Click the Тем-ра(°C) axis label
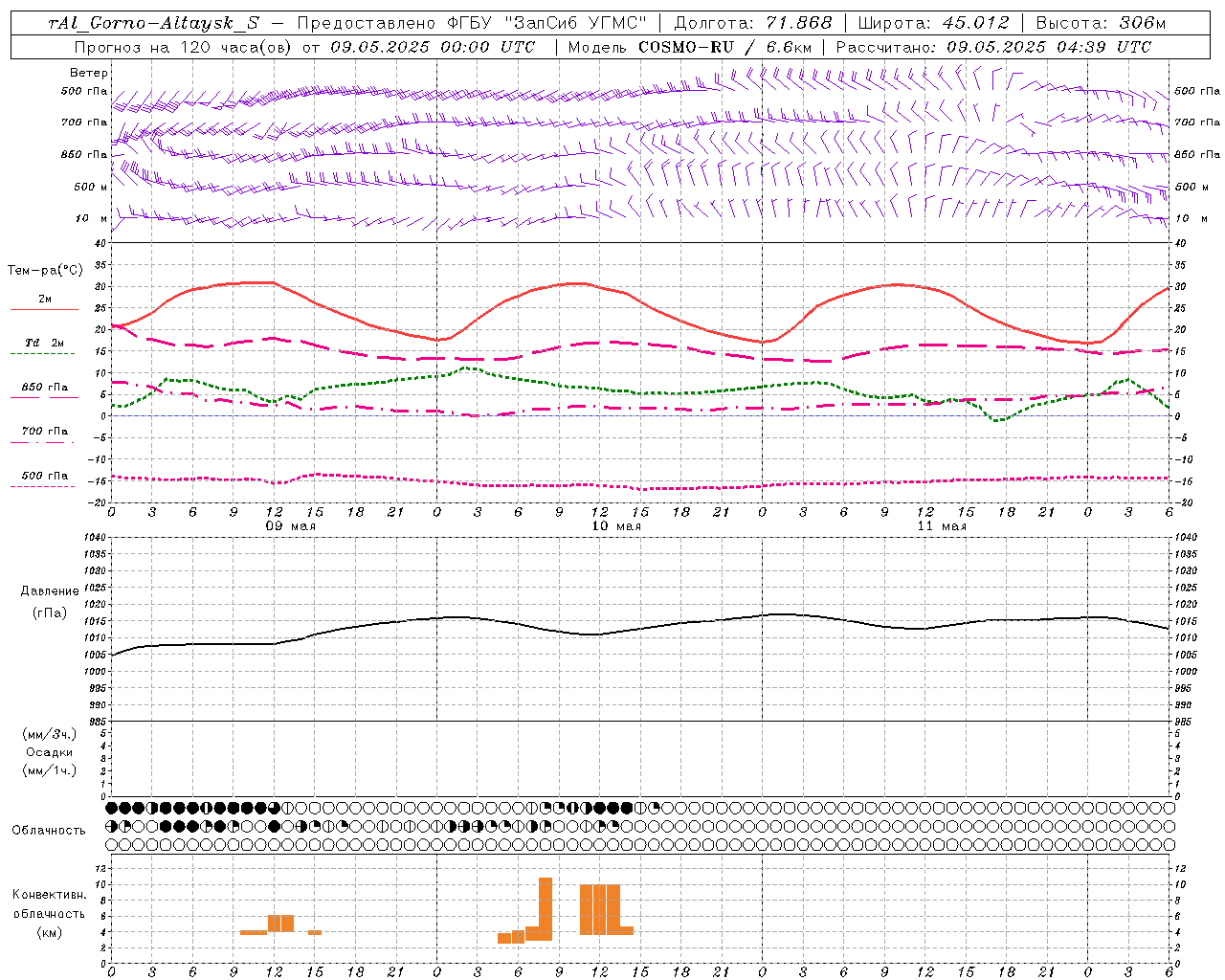 coord(45,271)
